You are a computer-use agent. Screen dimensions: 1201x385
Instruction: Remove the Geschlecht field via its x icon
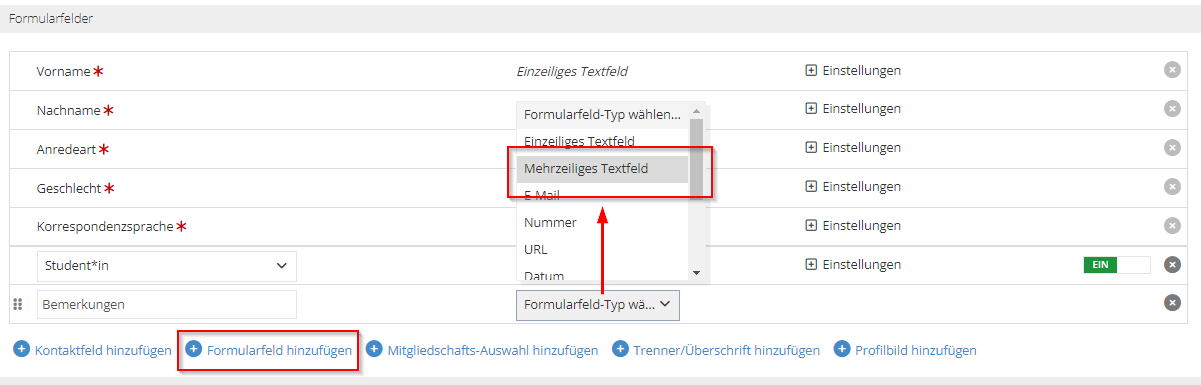click(x=1172, y=186)
